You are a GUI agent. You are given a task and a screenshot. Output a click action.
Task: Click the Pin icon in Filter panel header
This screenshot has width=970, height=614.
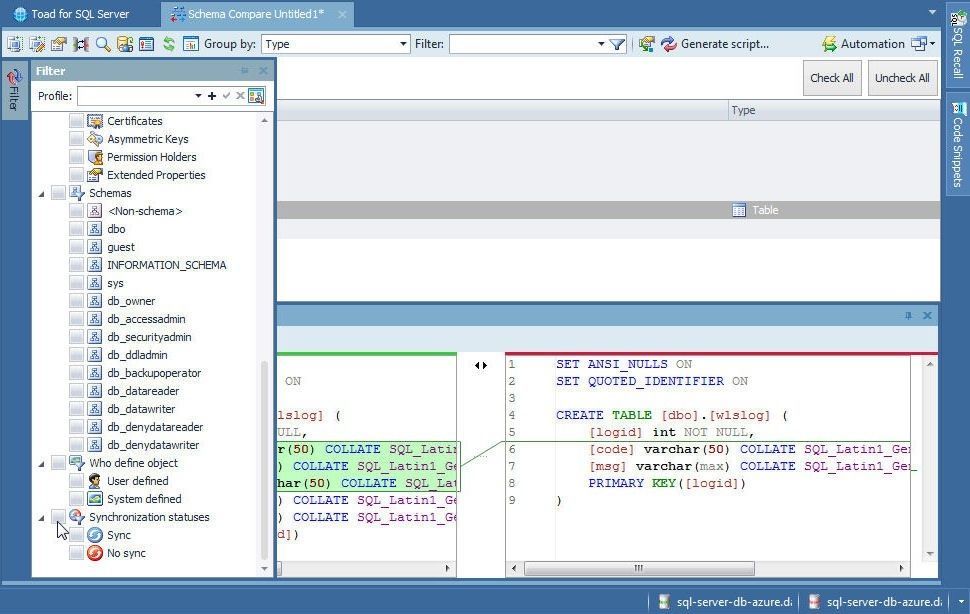click(x=245, y=71)
